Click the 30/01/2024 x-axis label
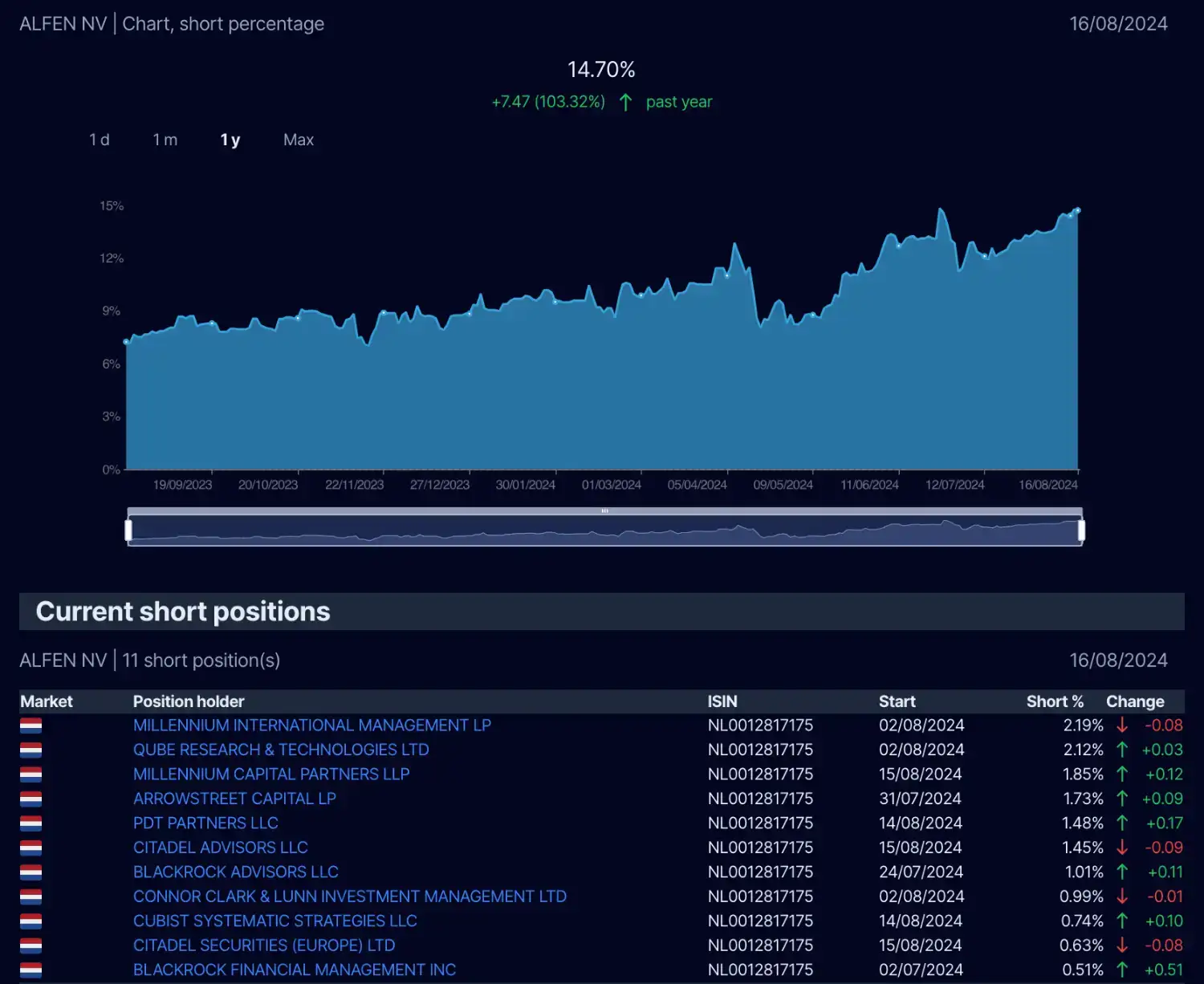This screenshot has width=1204, height=984. click(x=526, y=485)
